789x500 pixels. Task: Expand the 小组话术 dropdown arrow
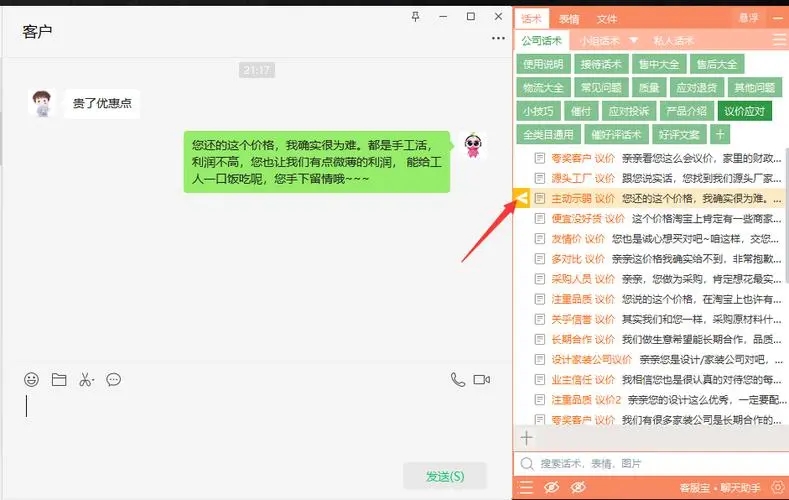[632, 41]
